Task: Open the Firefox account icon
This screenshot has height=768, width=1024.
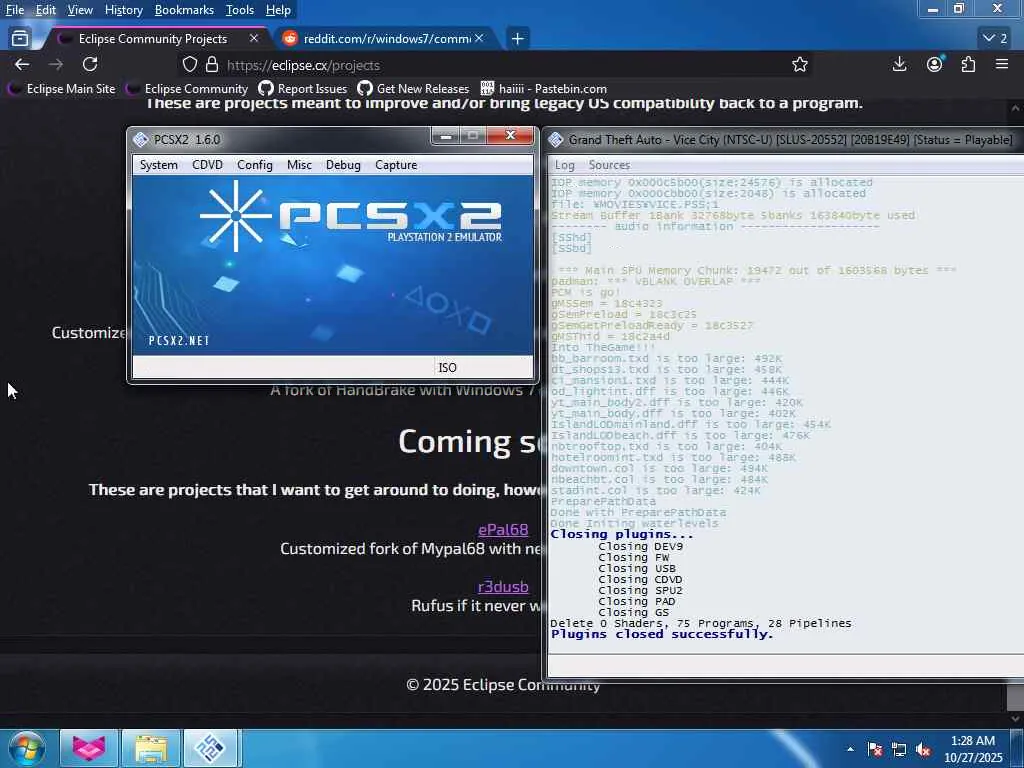Action: [935, 64]
